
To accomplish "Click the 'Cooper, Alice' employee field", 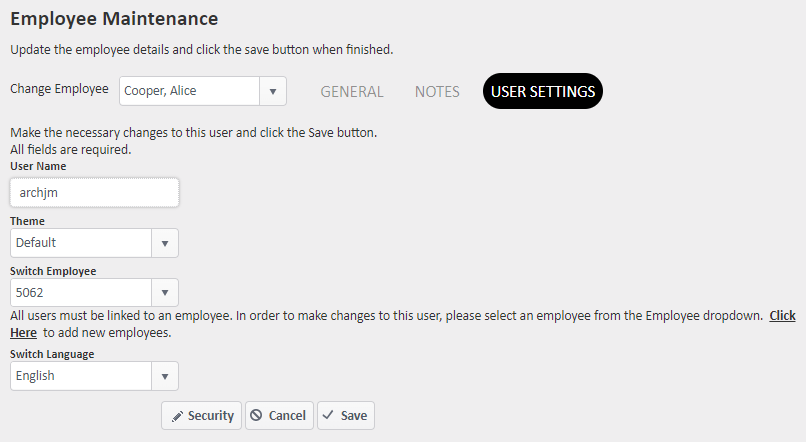I will (x=190, y=91).
